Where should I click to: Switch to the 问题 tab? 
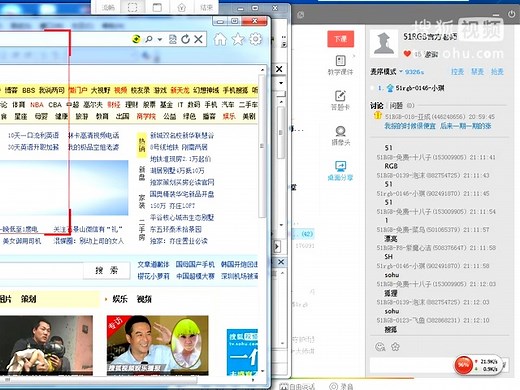[396, 106]
